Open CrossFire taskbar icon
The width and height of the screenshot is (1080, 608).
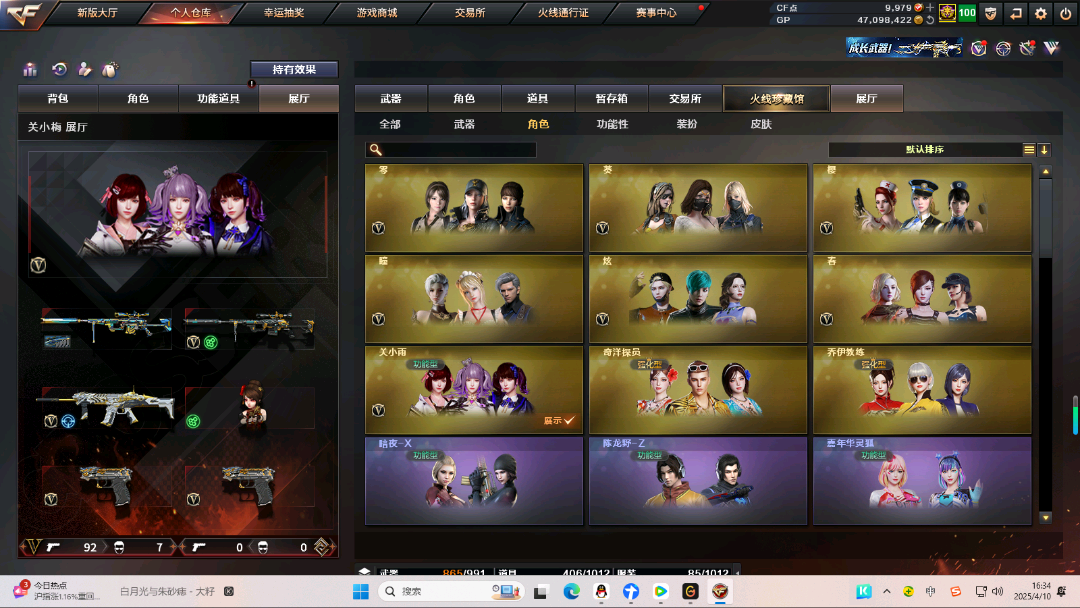pos(720,591)
